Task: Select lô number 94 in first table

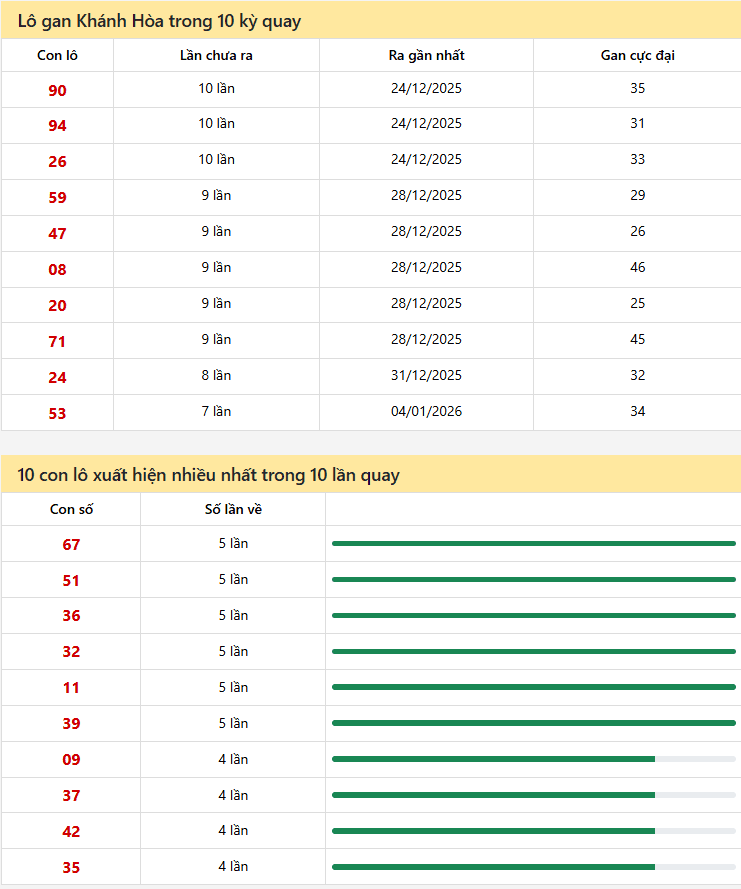Action: 57,126
